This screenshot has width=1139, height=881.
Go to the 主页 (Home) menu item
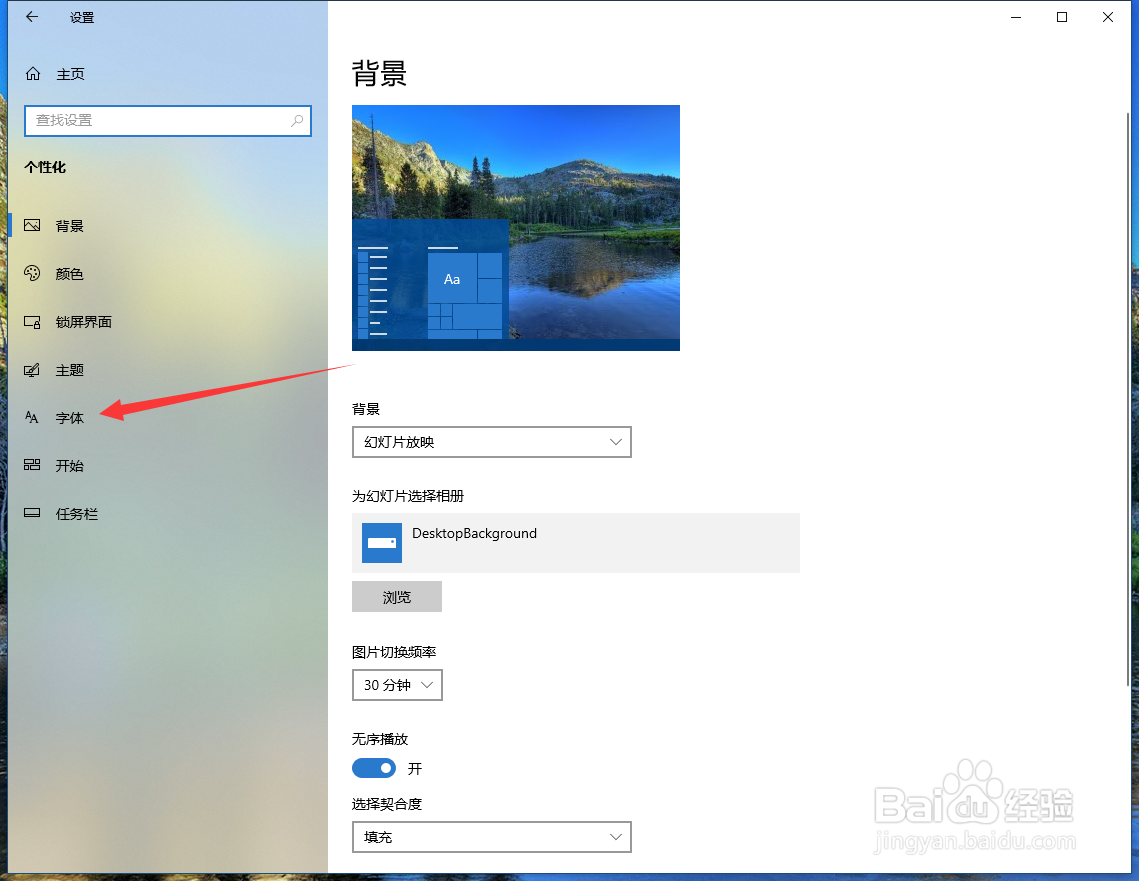coord(70,73)
